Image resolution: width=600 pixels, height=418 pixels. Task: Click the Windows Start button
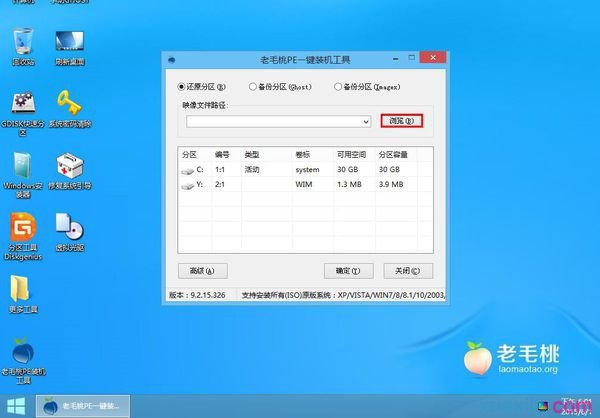click(x=16, y=406)
